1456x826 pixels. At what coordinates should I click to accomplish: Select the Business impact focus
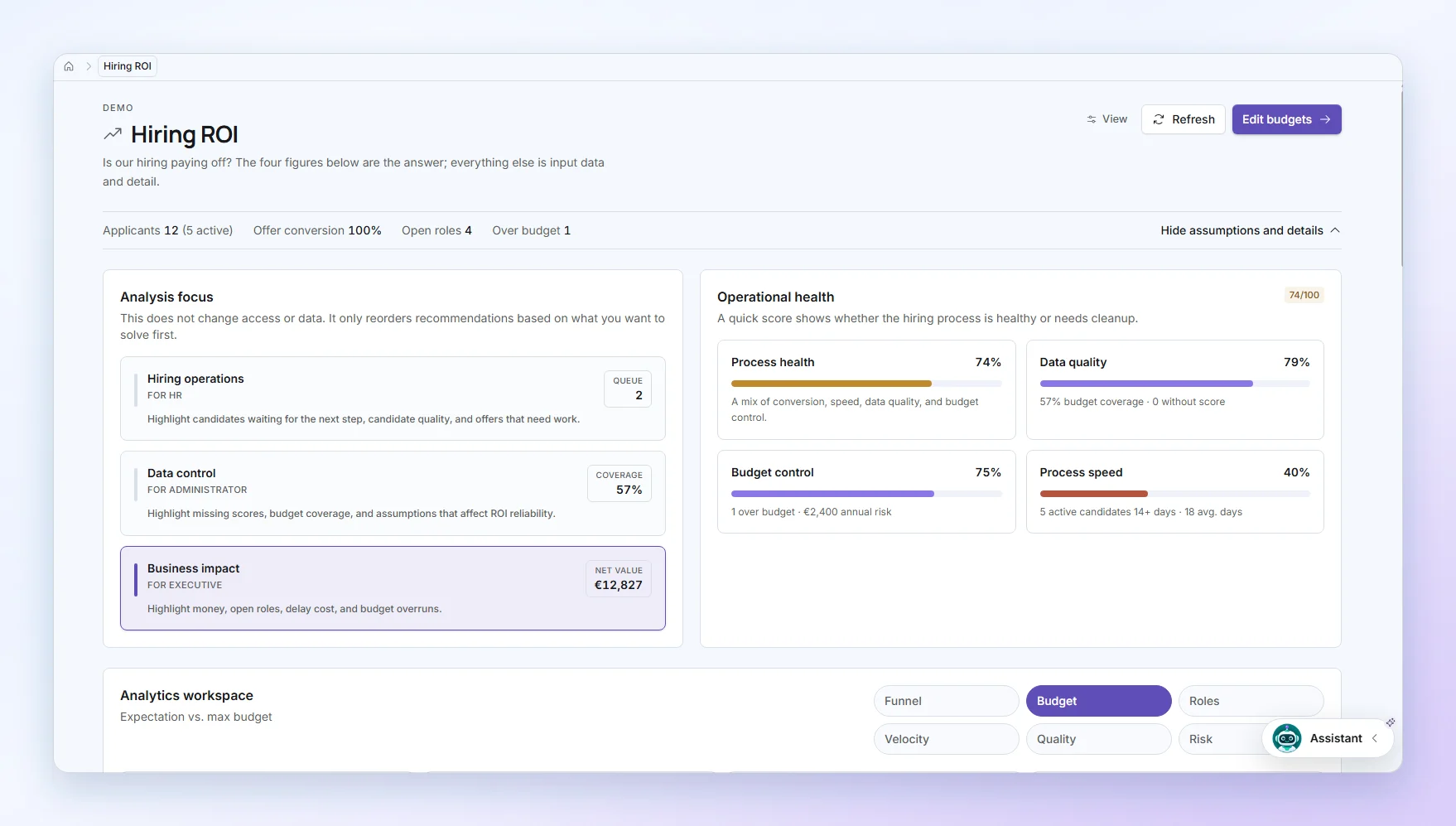tap(393, 588)
